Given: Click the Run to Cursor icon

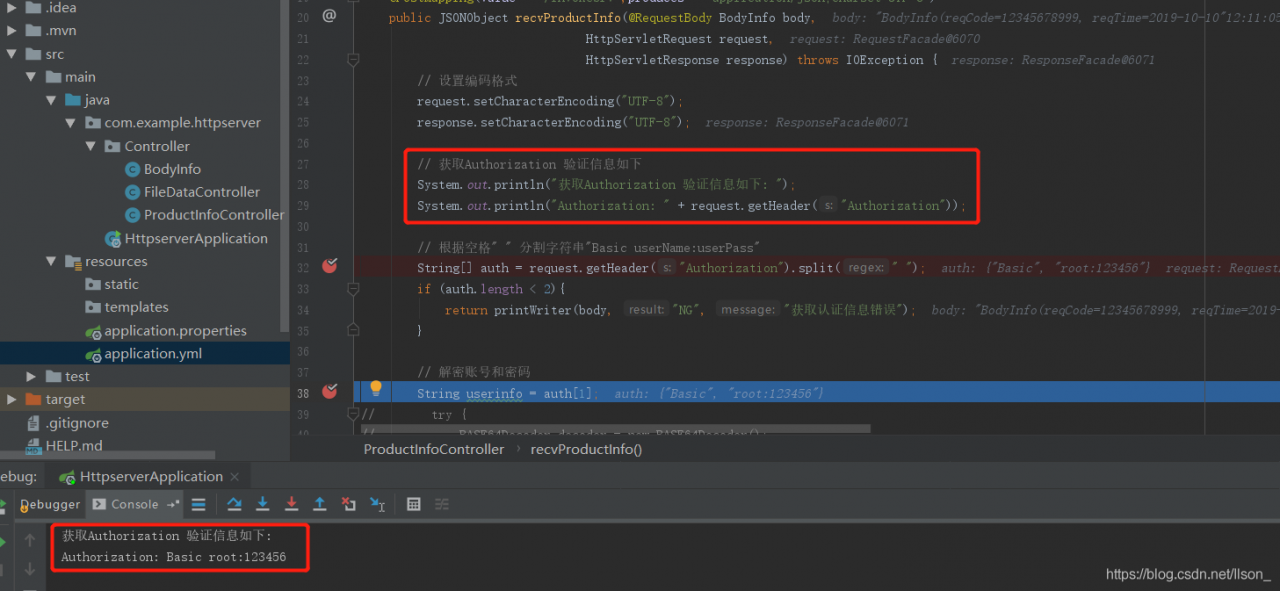Looking at the screenshot, I should click(377, 504).
